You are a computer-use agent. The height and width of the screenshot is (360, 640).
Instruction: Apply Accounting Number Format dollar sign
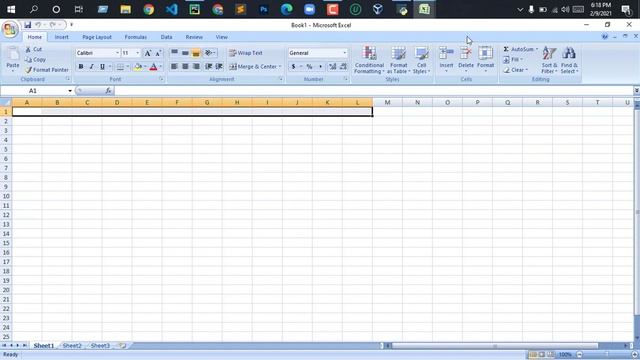click(x=293, y=67)
